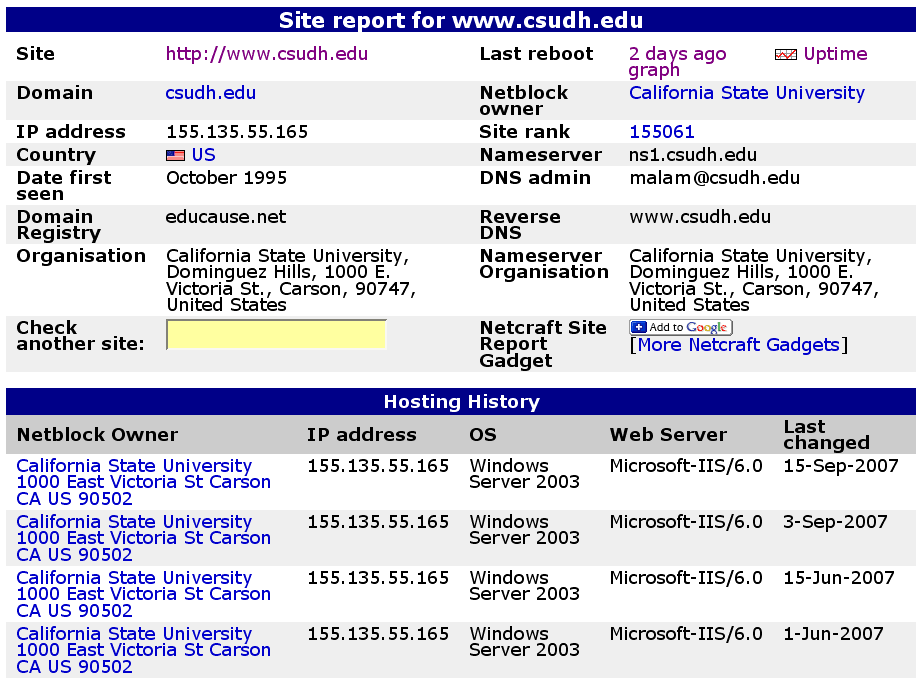Click the 'Site report for www.csudh.edu' title
924x679 pixels.
click(461, 20)
